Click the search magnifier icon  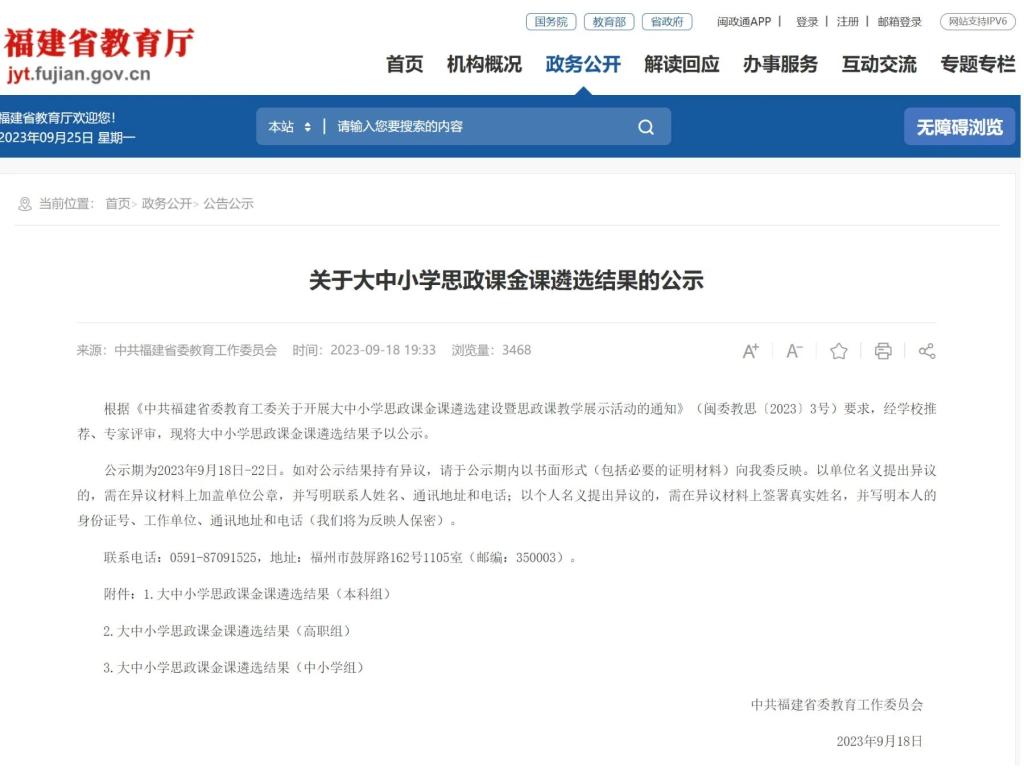645,127
